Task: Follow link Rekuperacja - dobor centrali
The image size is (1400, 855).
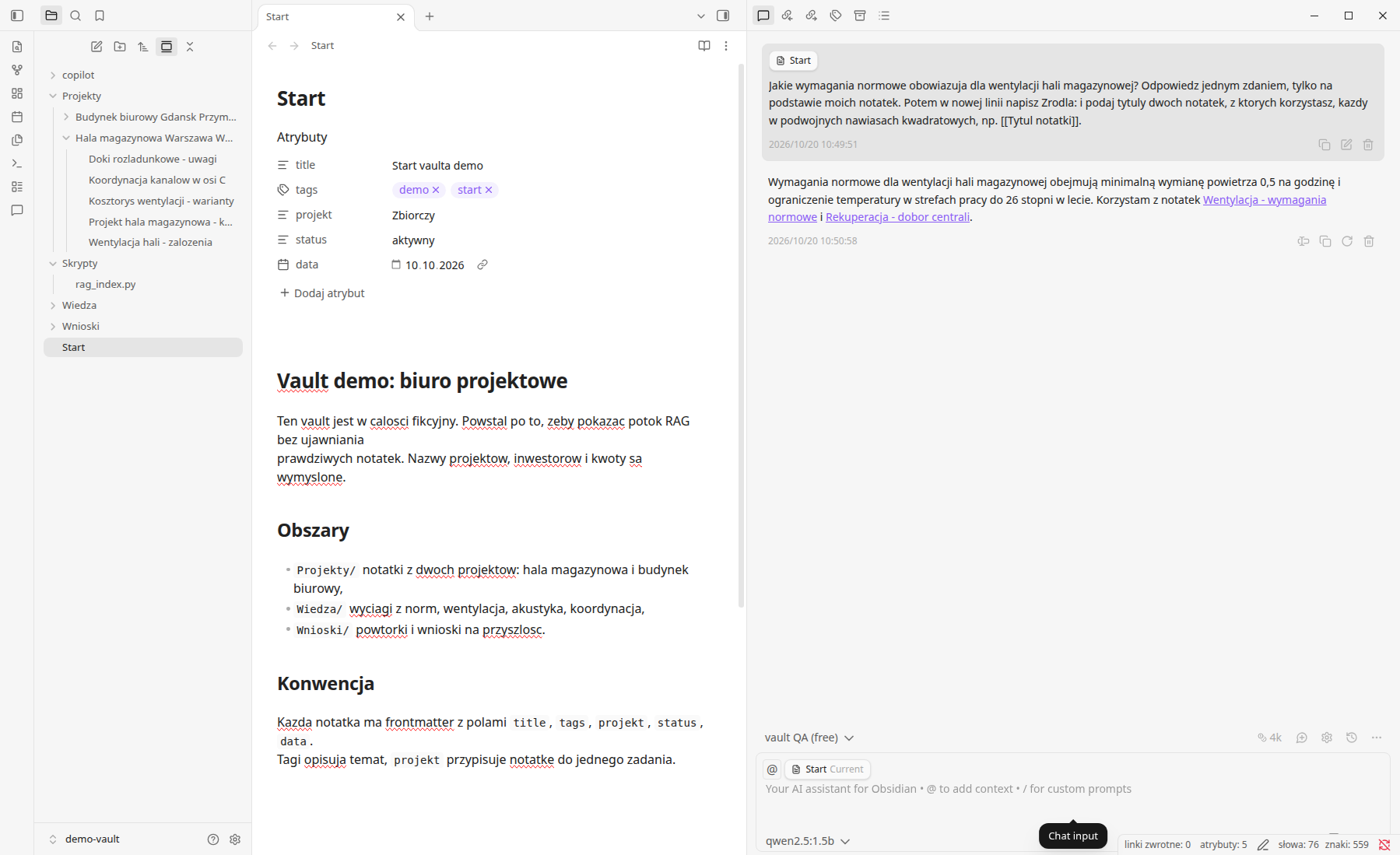Action: pos(897,217)
